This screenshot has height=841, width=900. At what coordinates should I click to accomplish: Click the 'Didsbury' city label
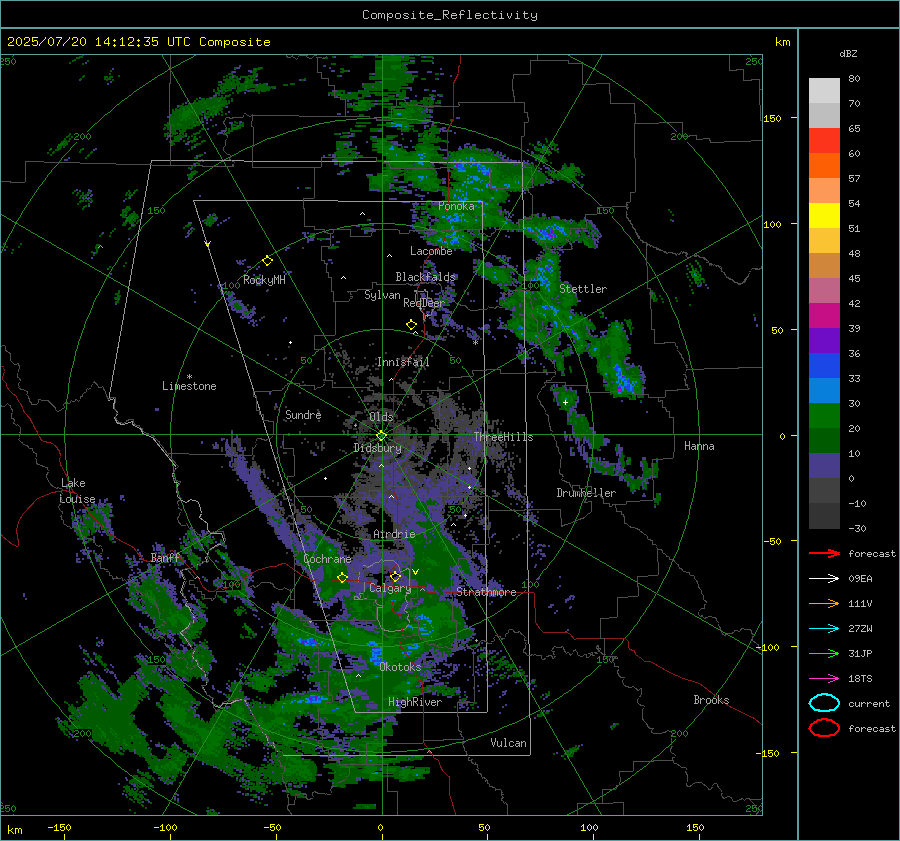tap(378, 448)
